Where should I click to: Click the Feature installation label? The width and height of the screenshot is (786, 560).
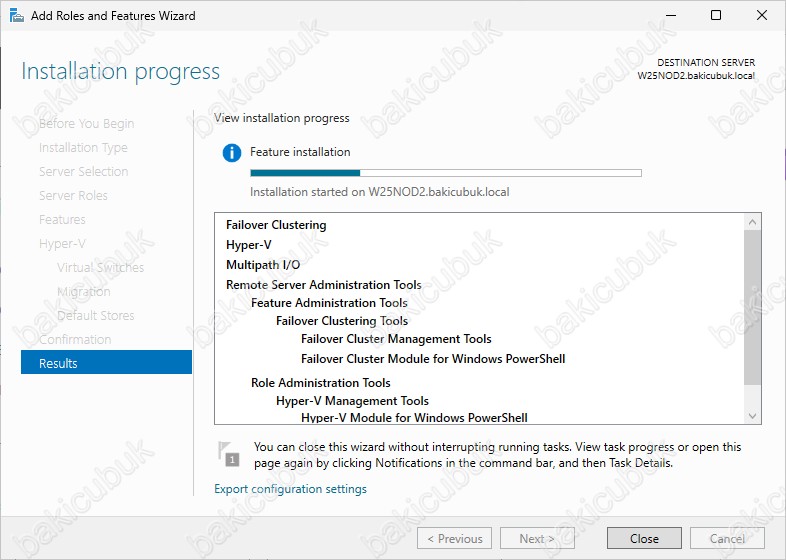point(300,152)
